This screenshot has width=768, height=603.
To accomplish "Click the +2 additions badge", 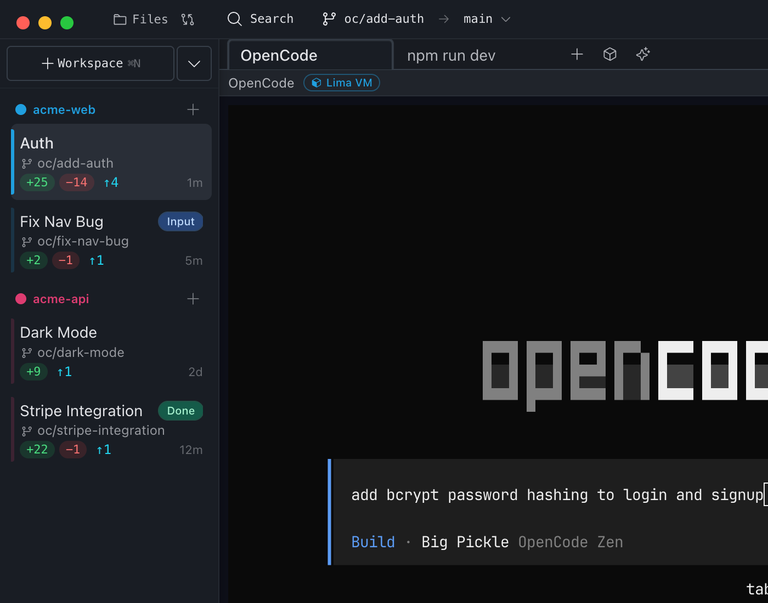I will 34,260.
